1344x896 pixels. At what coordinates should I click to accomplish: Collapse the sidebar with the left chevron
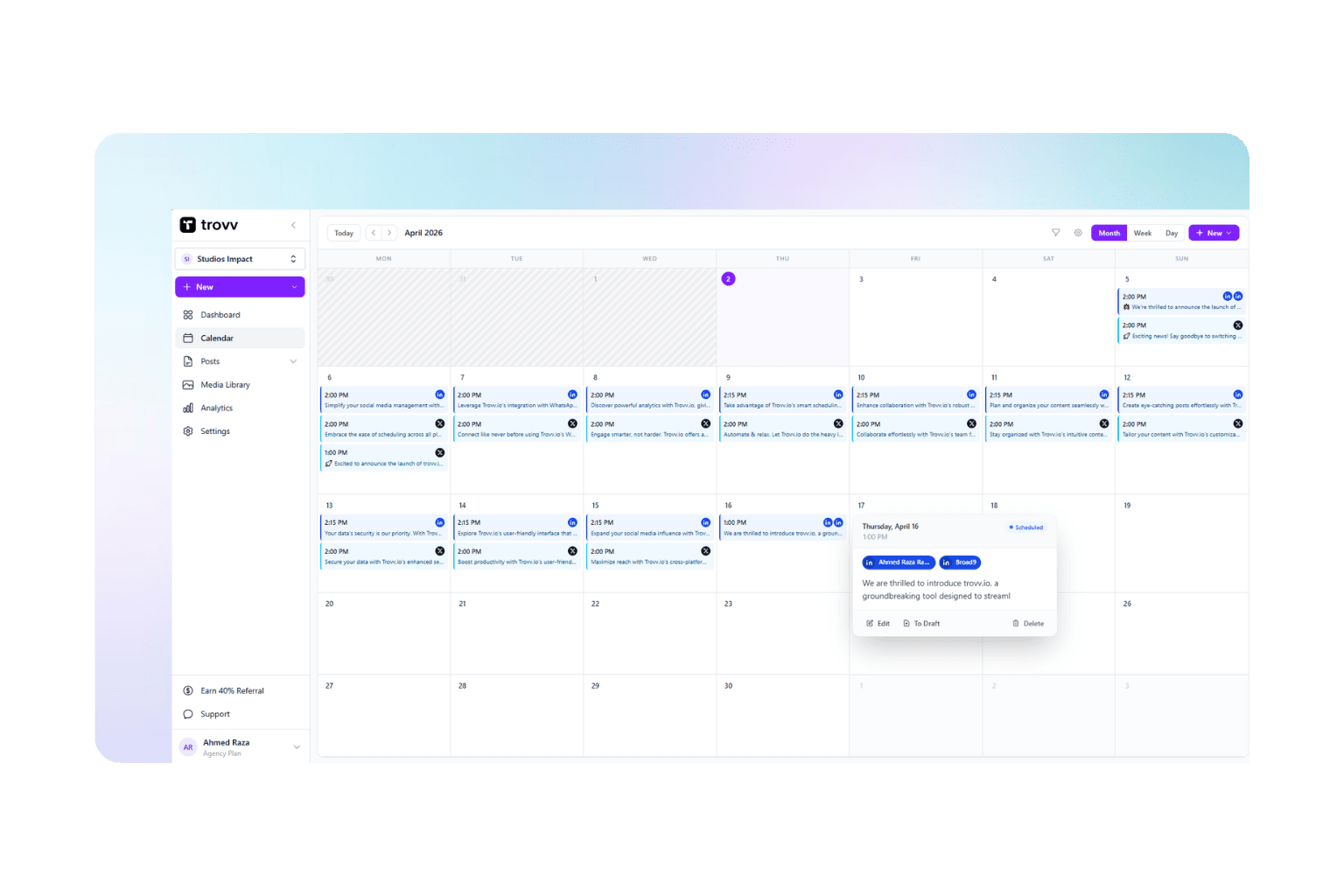[293, 225]
